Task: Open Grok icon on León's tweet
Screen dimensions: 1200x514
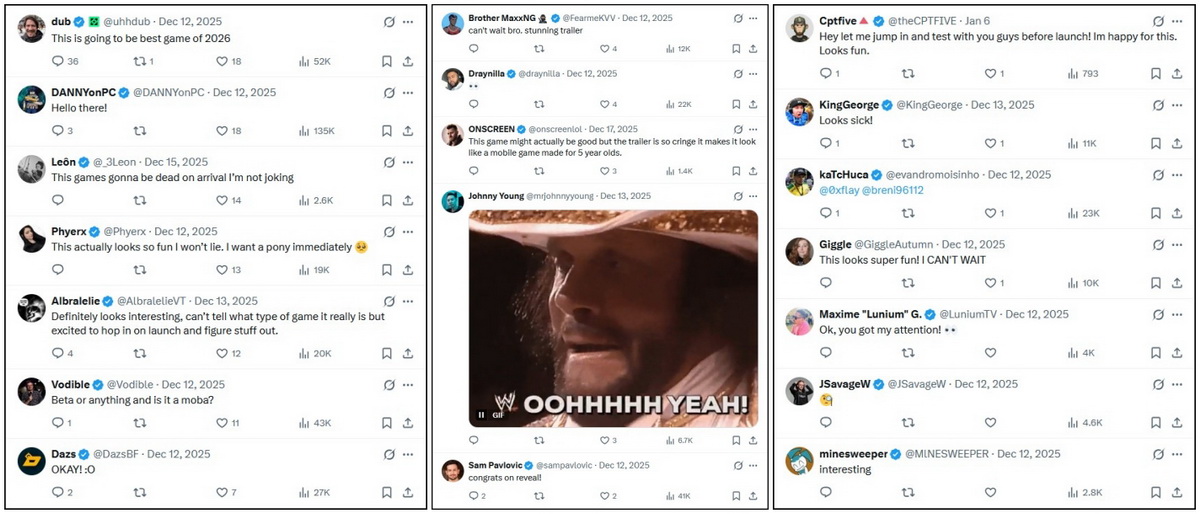Action: 389,161
